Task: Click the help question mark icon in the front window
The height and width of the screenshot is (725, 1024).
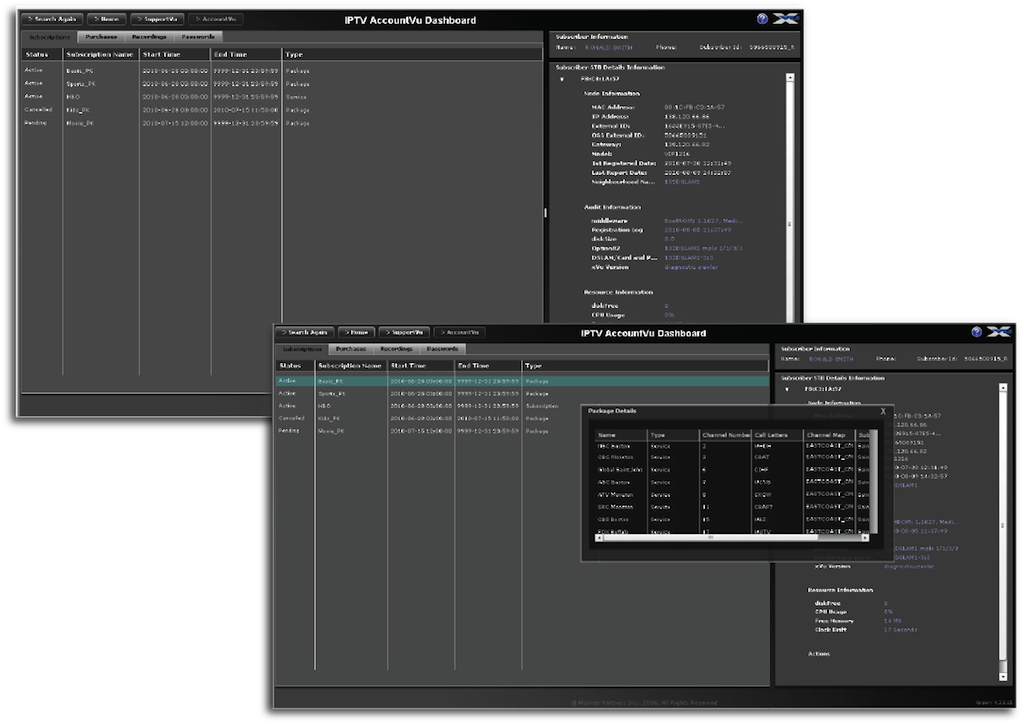Action: pos(976,332)
